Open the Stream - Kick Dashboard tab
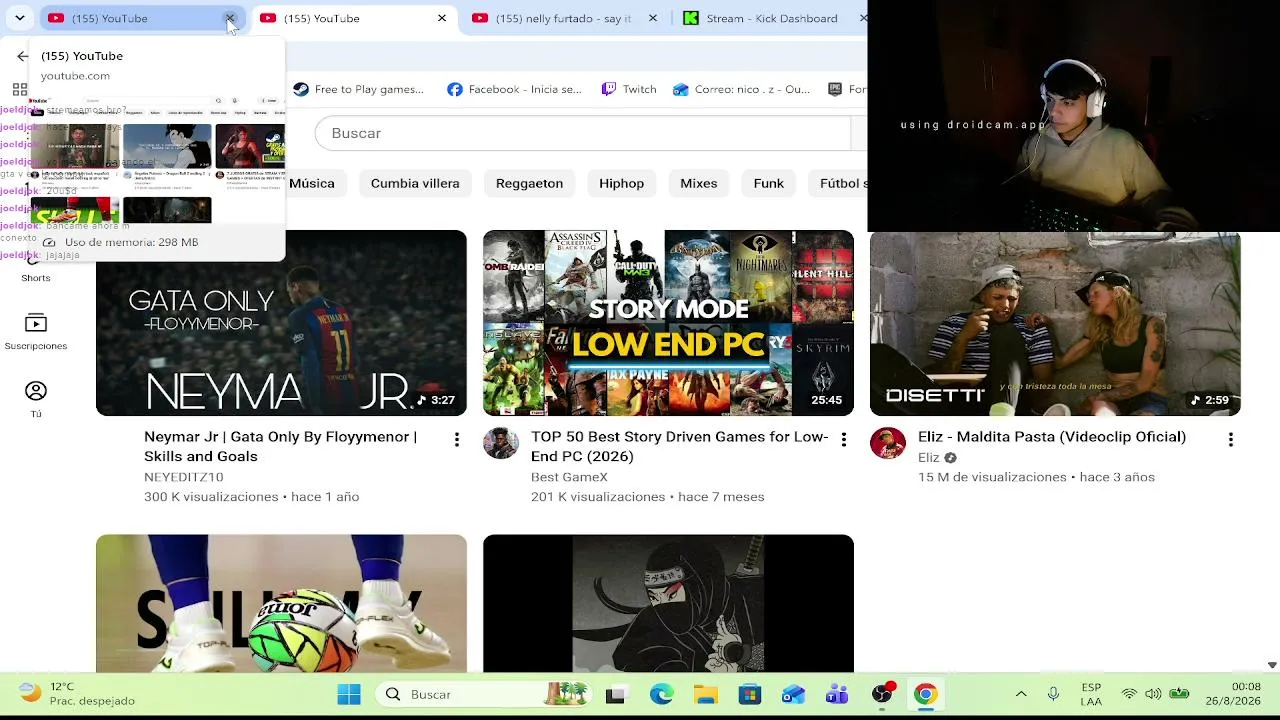1280x720 pixels. 770,18
